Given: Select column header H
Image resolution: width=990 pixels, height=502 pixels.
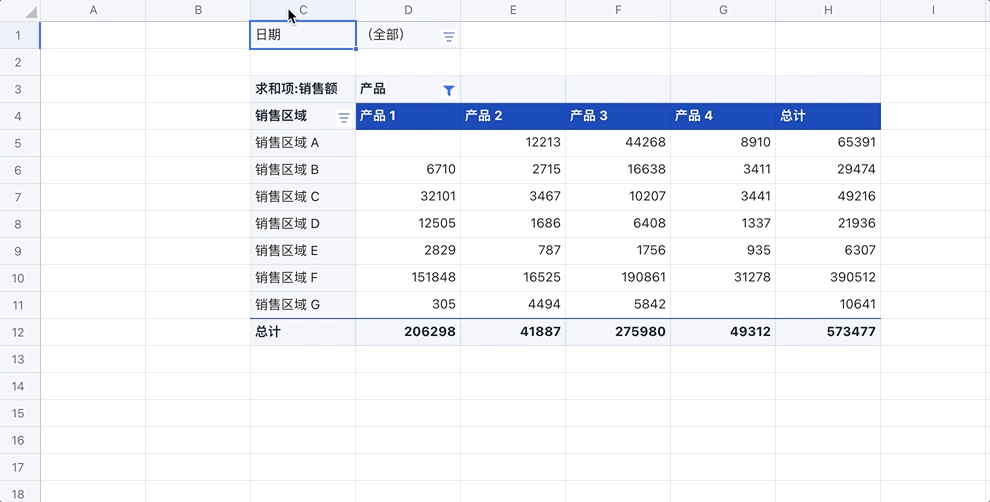Looking at the screenshot, I should (828, 10).
